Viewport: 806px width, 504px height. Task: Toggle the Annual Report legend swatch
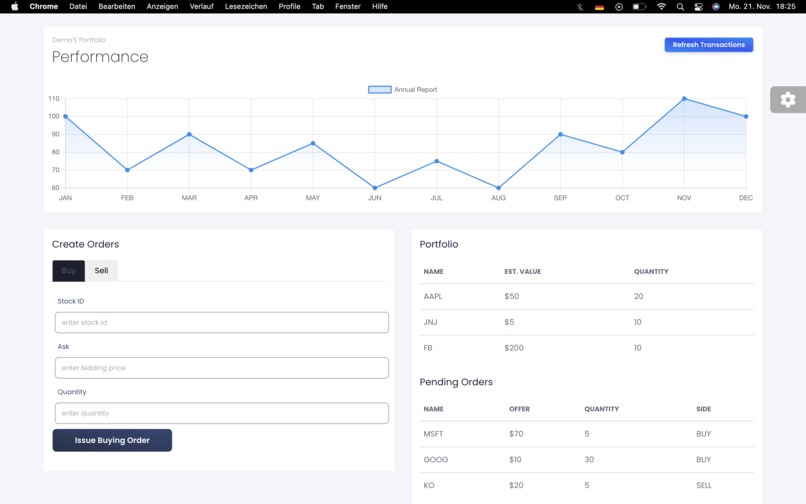point(379,89)
